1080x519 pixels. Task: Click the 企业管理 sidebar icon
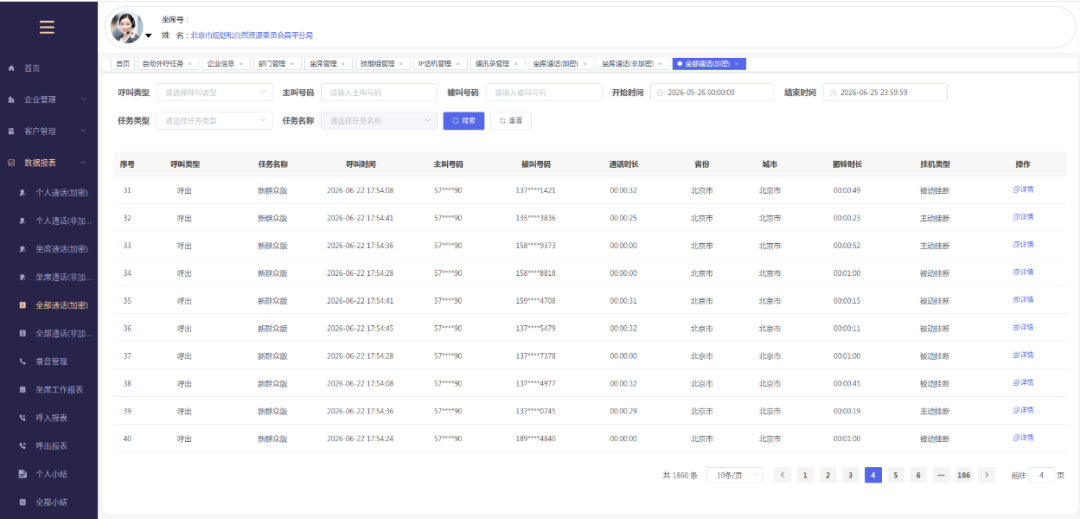[11, 100]
